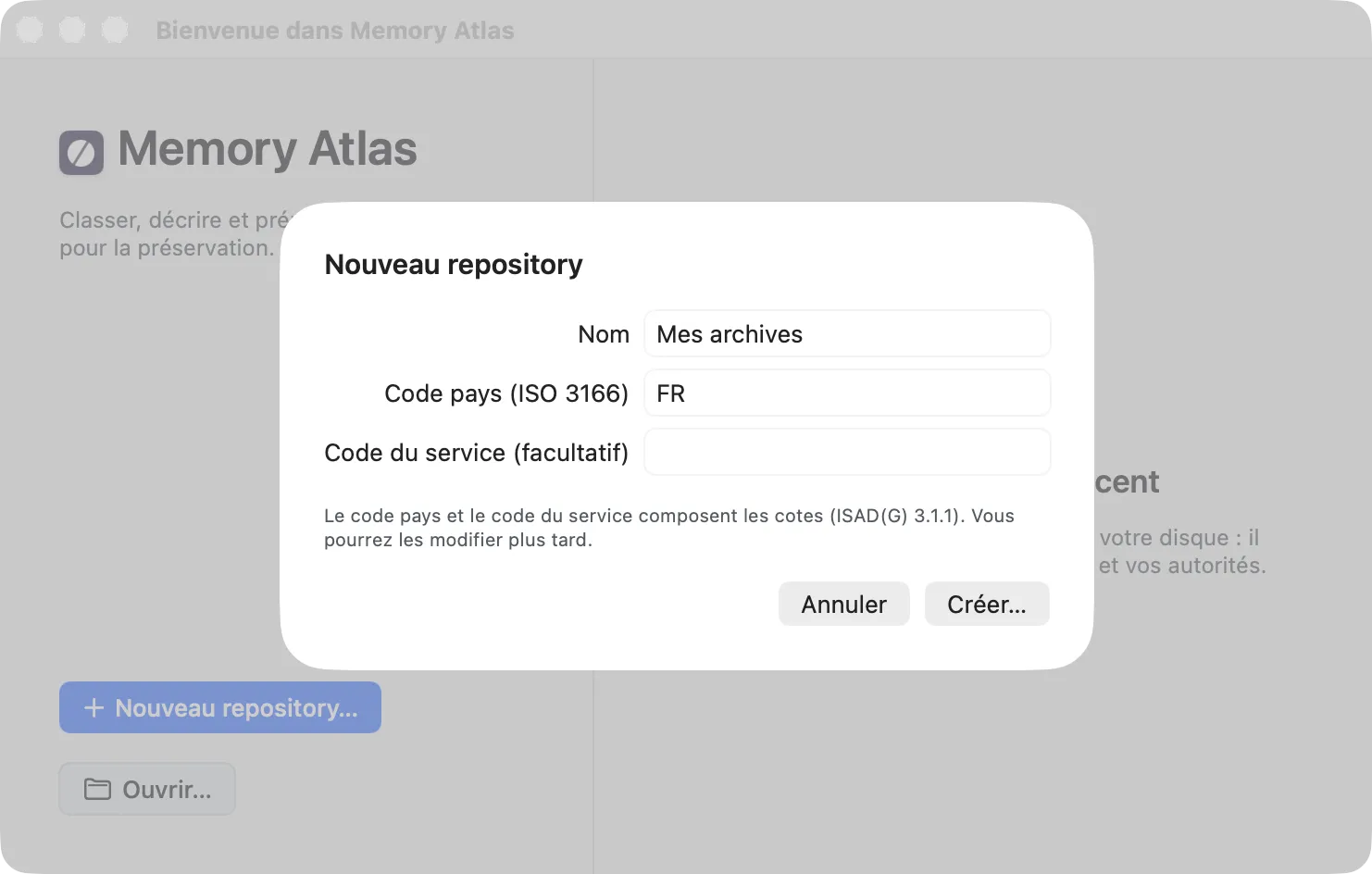Click the Memory Atlas app logo icon
Viewport: 1372px width, 874px height.
pos(81,153)
